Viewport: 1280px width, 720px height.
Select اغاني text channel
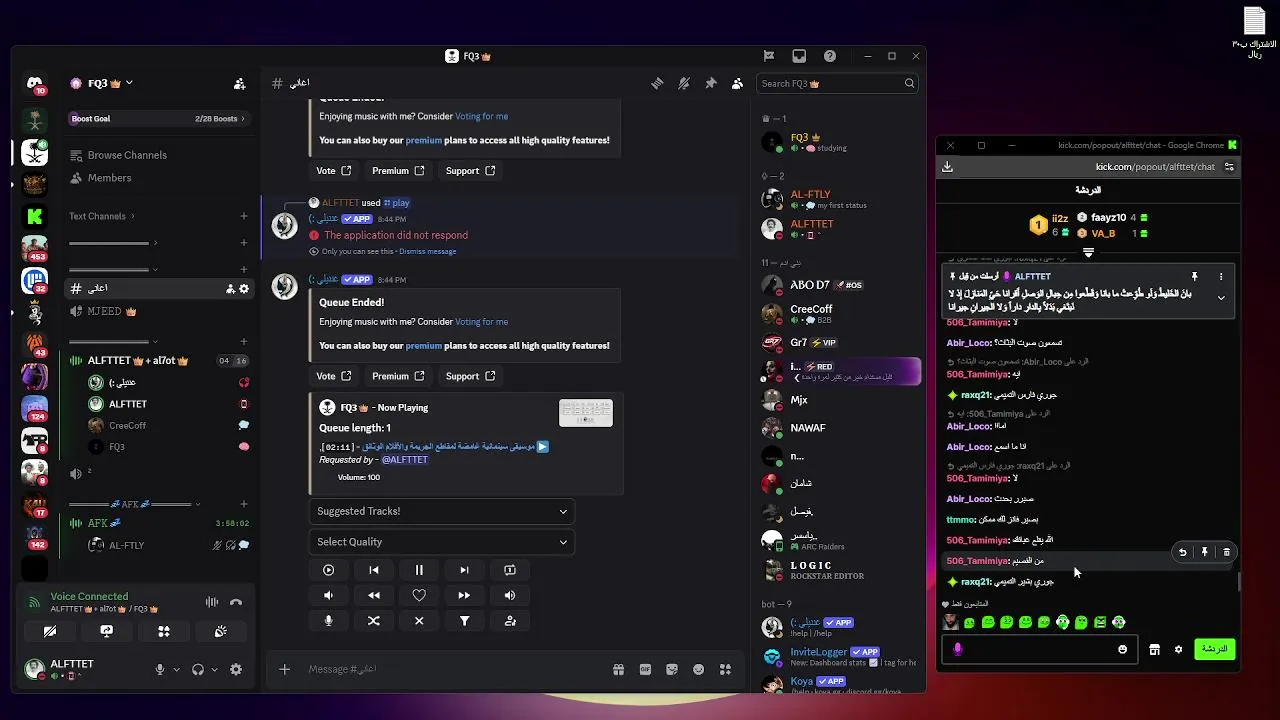157,288
